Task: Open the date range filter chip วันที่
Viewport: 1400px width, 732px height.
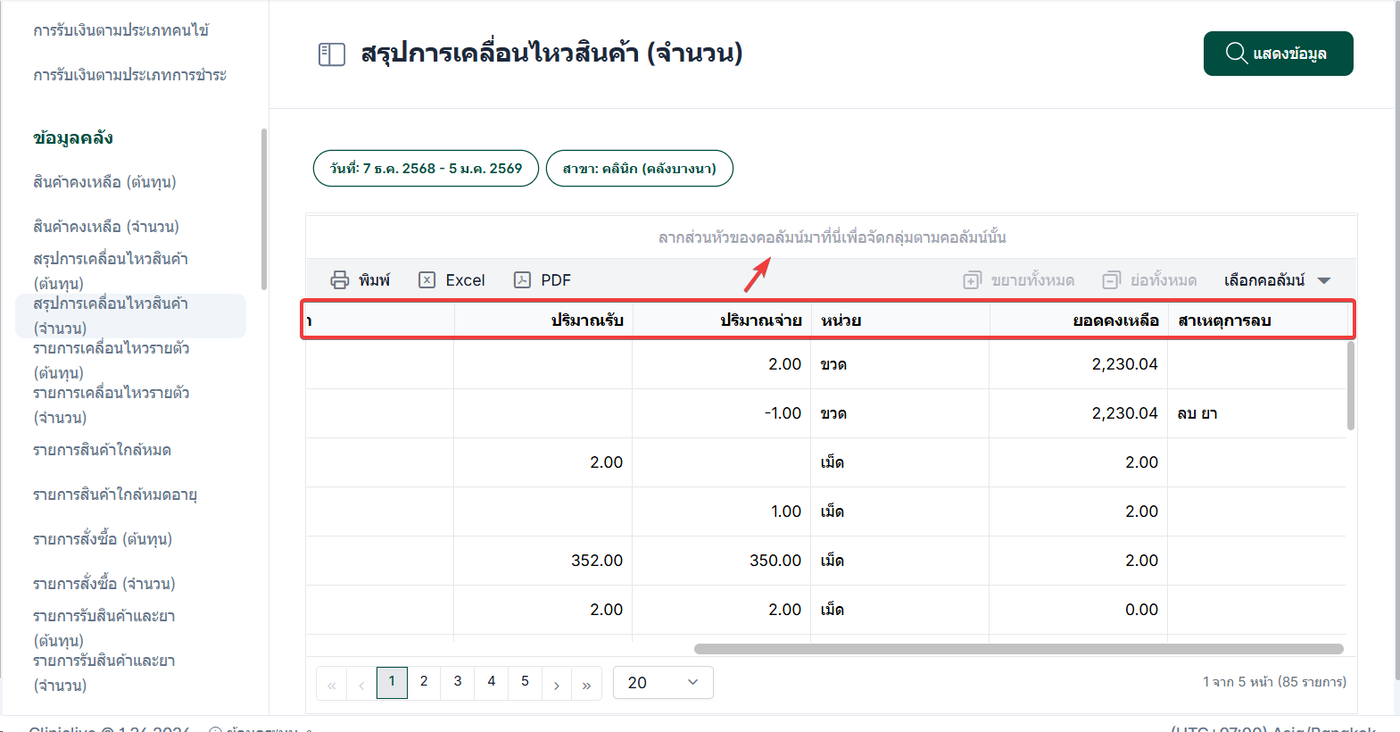Action: [x=426, y=168]
